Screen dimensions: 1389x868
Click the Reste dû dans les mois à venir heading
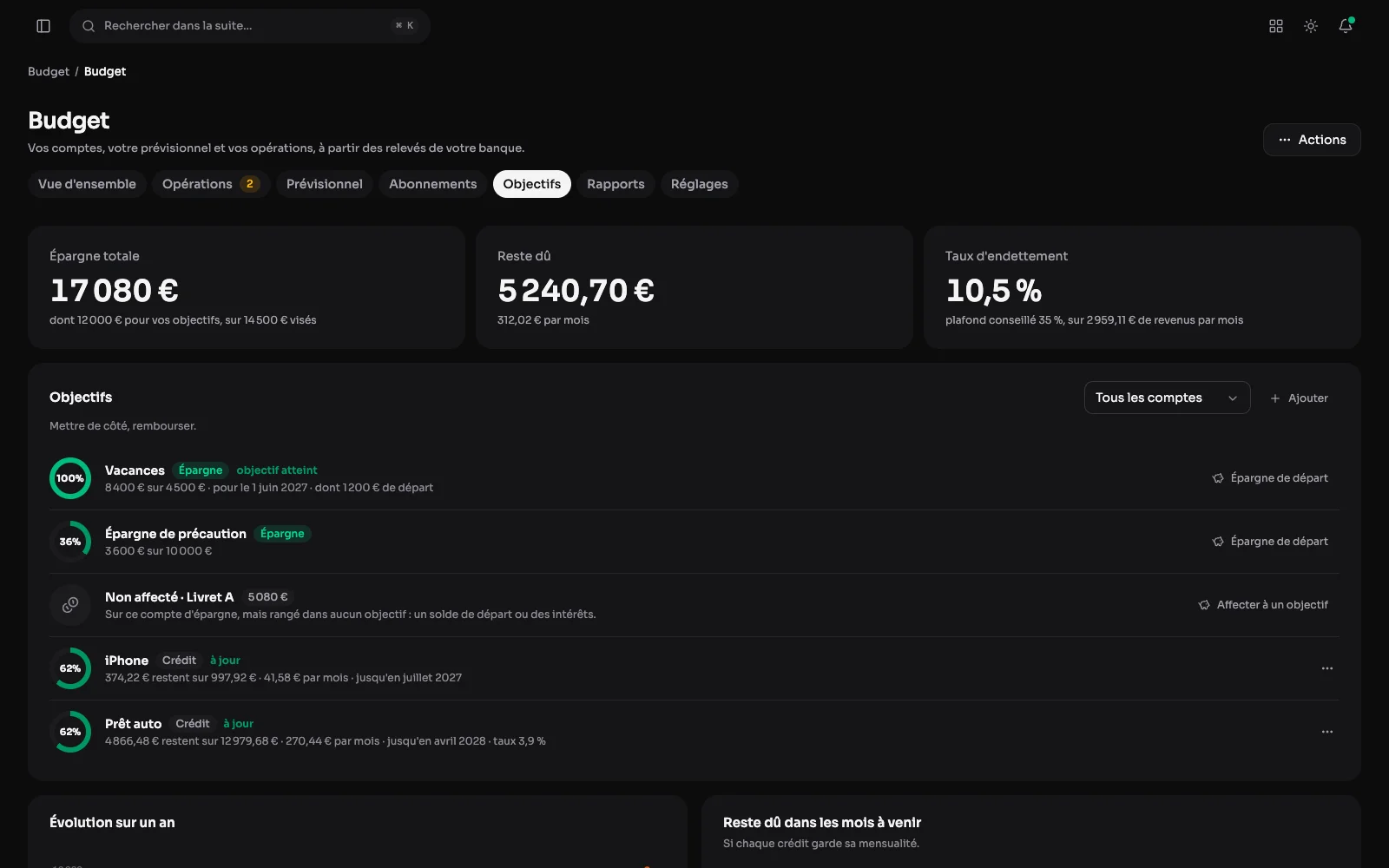coord(822,823)
